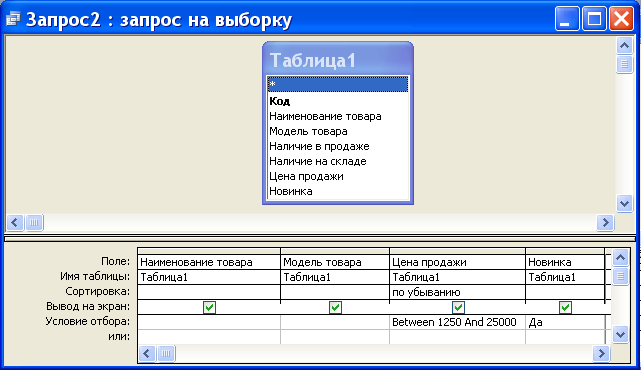Click the Between 1250 And 25000 criteria cell
Image resolution: width=641 pixels, height=370 pixels.
coord(457,322)
